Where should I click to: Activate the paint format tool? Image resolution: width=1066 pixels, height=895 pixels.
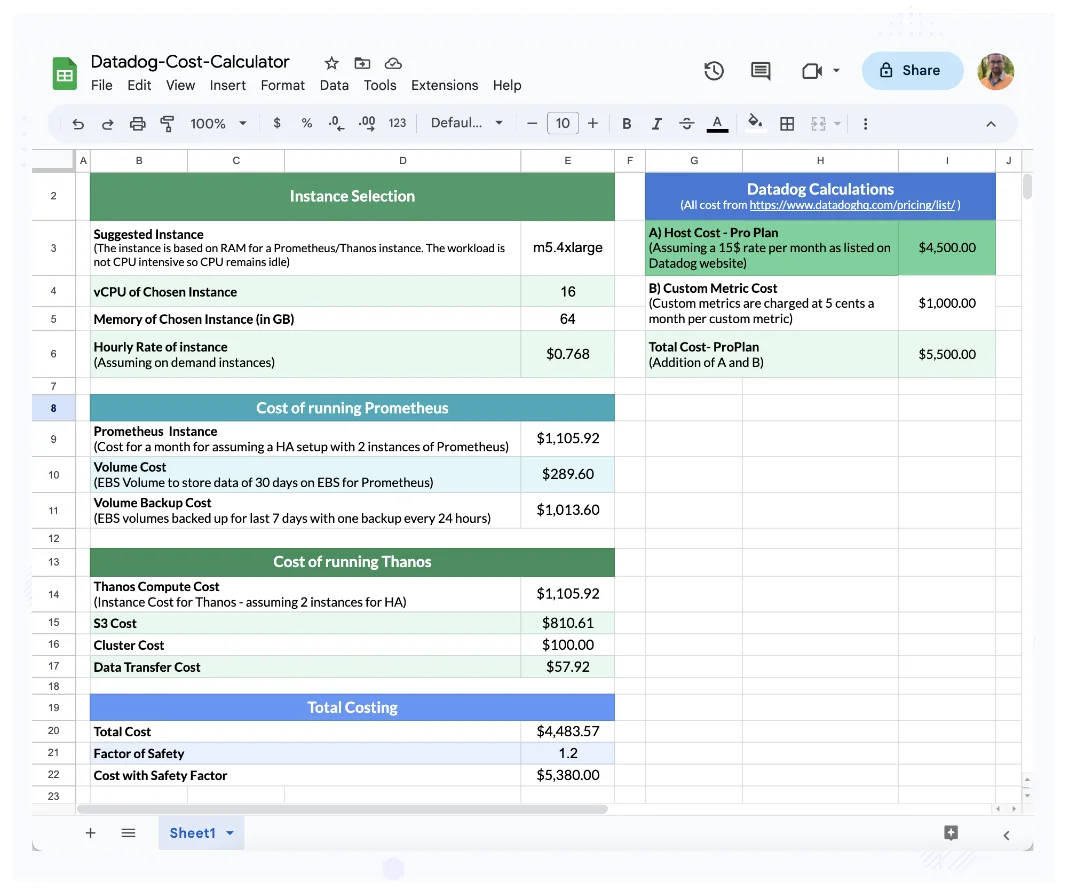point(167,124)
